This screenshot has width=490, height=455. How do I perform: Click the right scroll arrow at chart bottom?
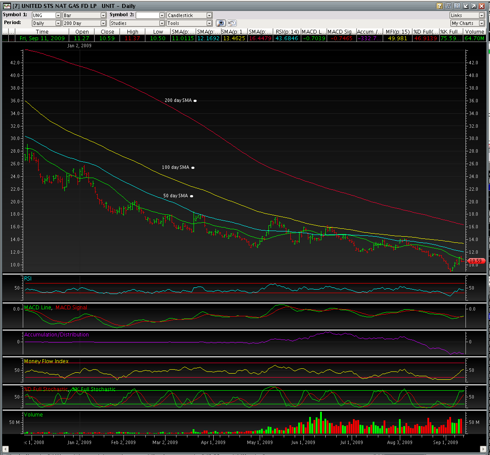(483, 449)
